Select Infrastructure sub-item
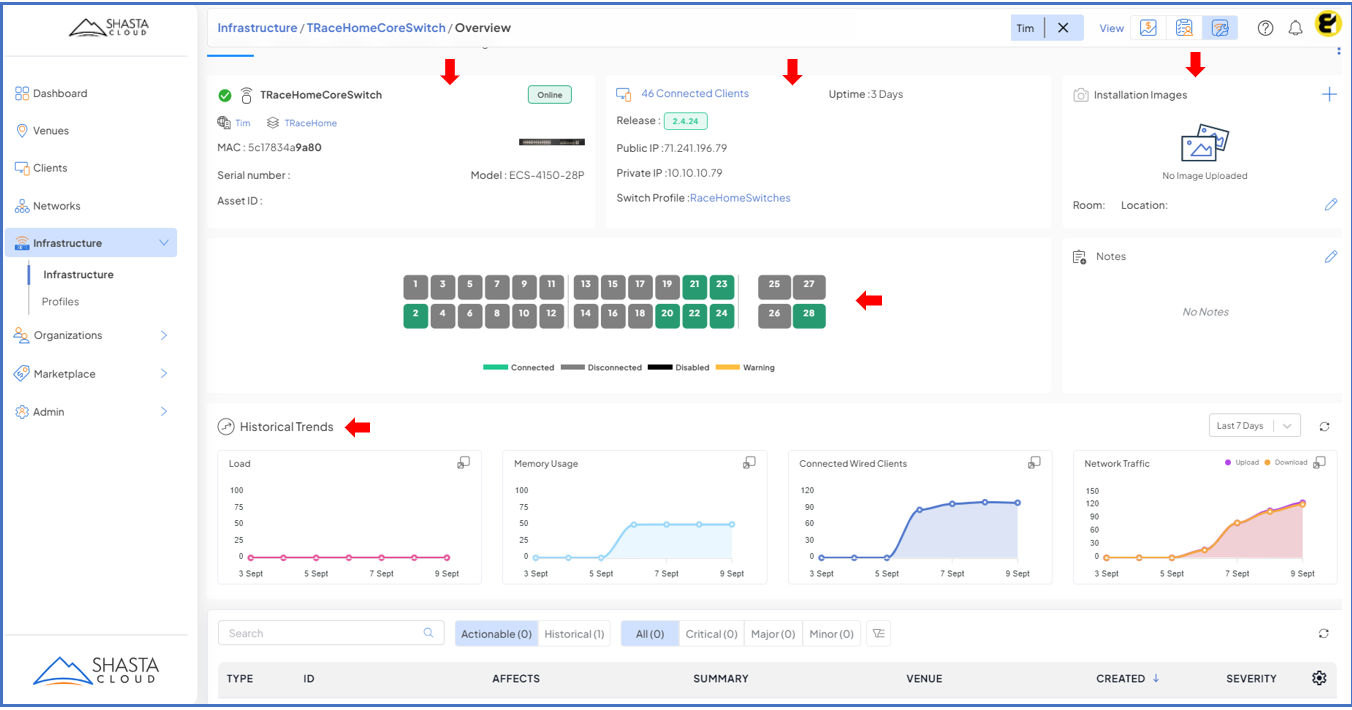1352x710 pixels. pyautogui.click(x=78, y=274)
